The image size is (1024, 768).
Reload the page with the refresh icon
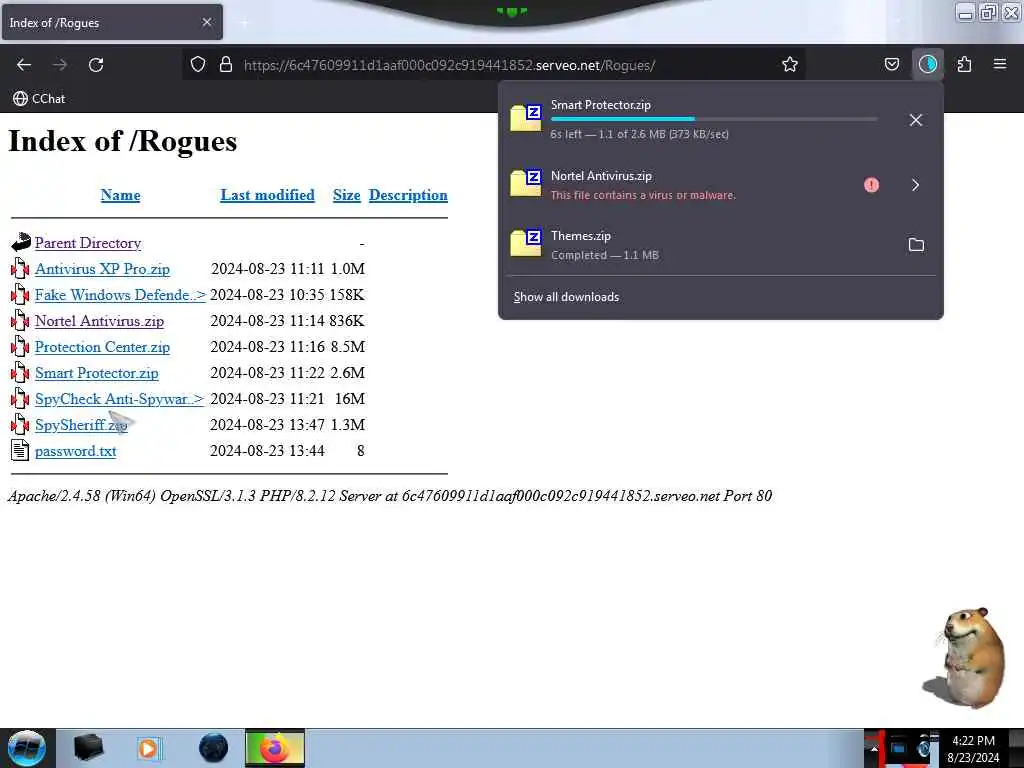96,65
